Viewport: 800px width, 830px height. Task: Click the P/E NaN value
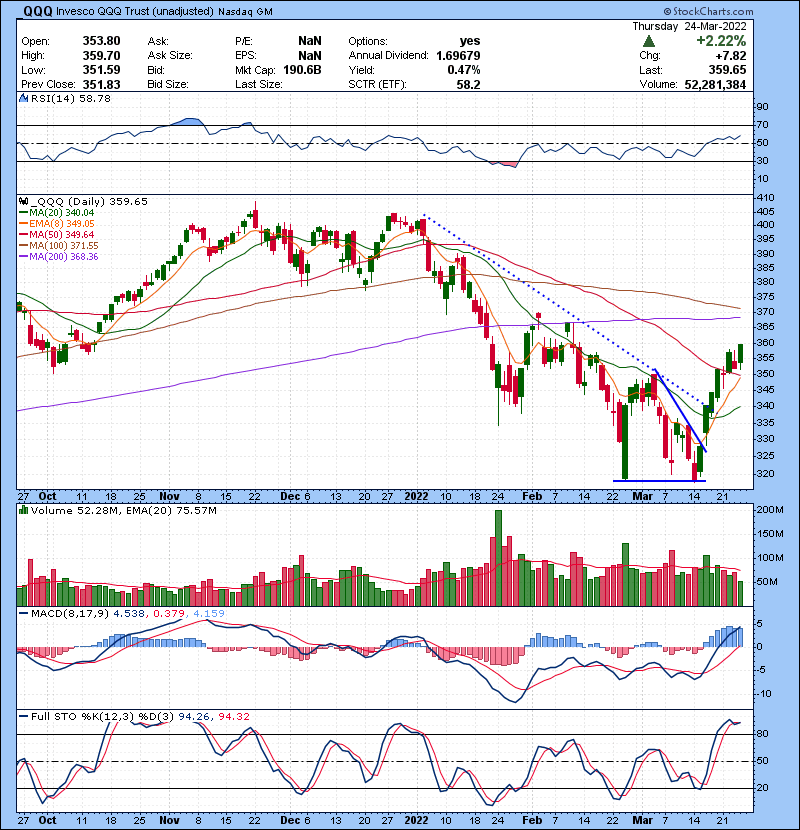pyautogui.click(x=310, y=41)
